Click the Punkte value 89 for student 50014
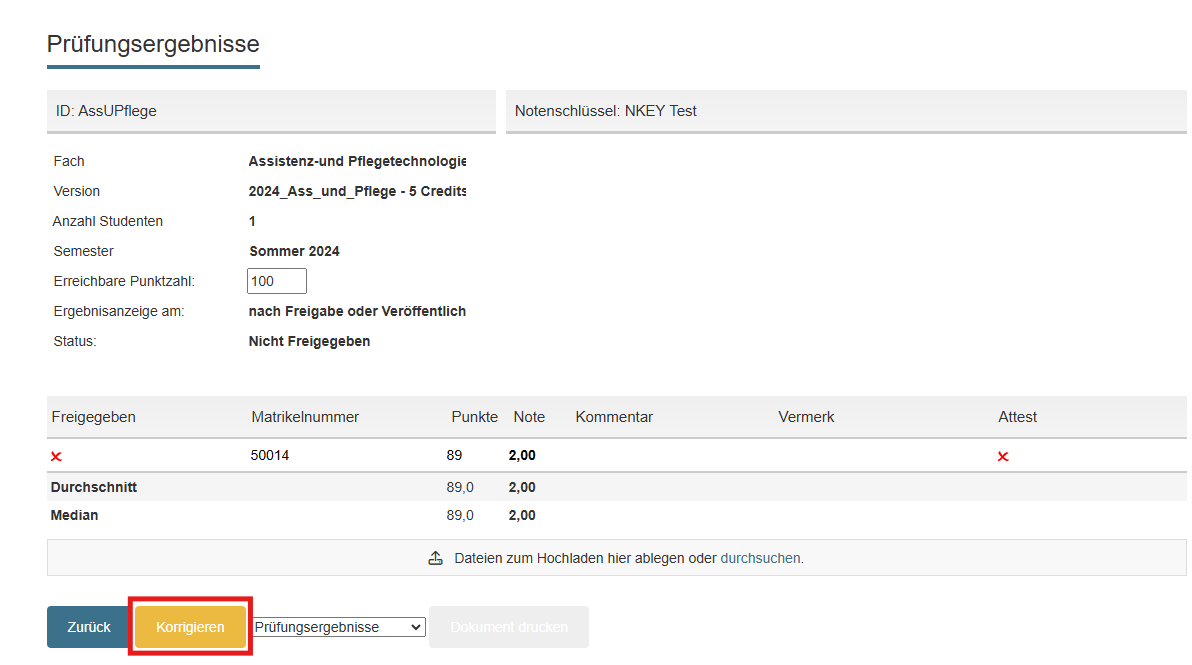The width and height of the screenshot is (1192, 665). point(455,455)
